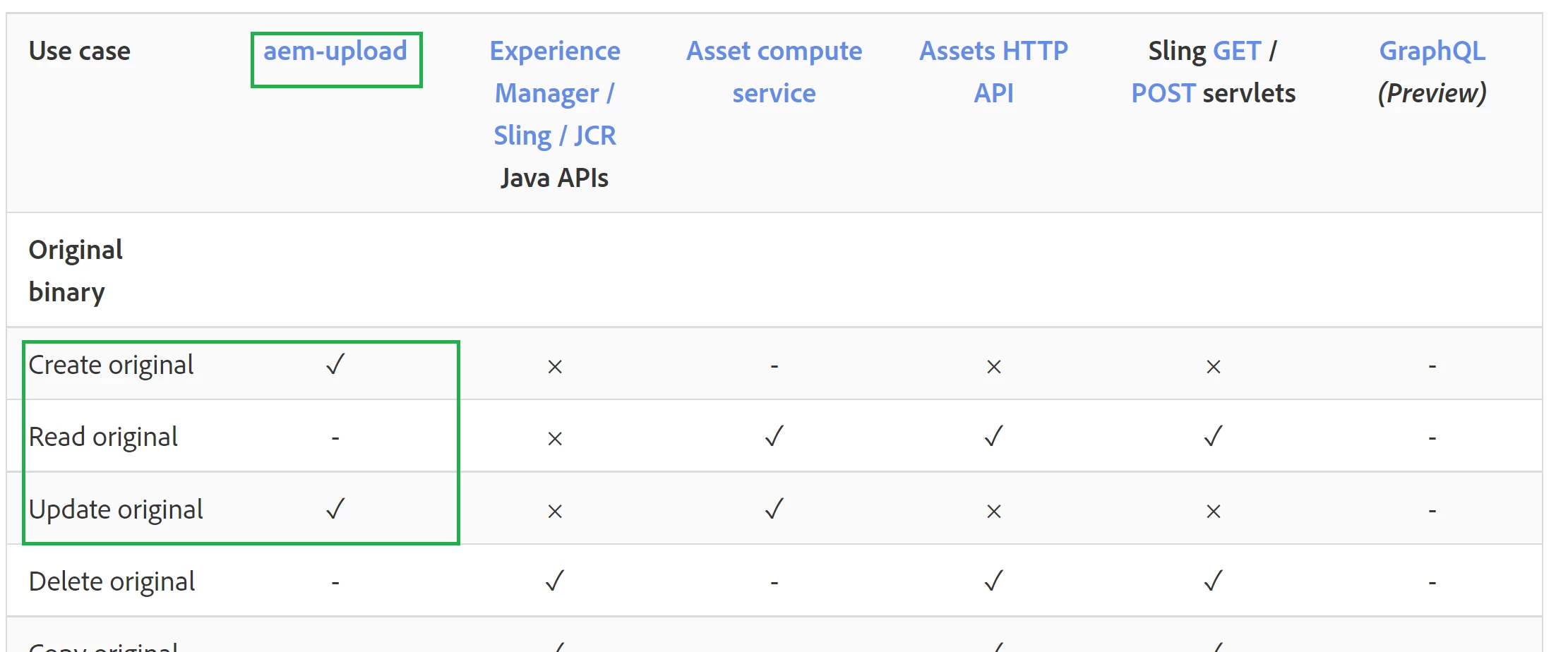
Task: Click the Asset compute dash for Delete original
Action: click(x=774, y=583)
